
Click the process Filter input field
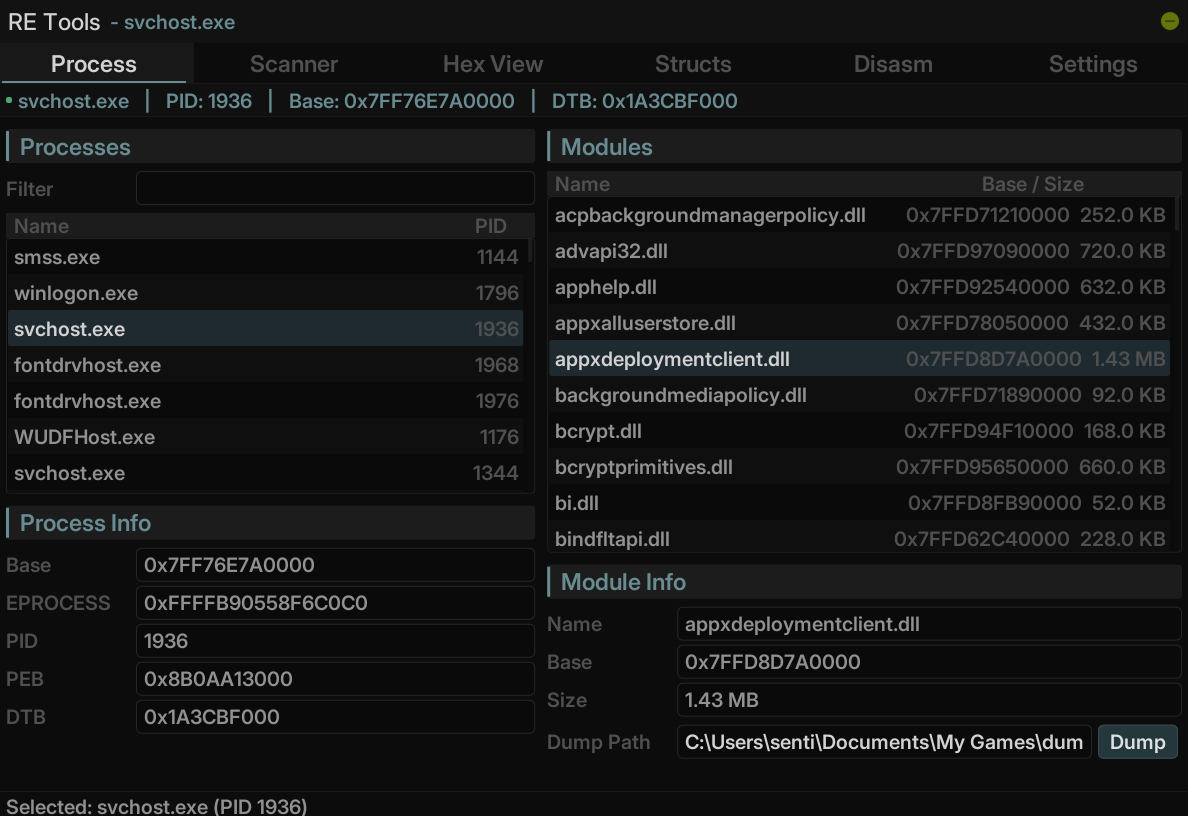334,189
